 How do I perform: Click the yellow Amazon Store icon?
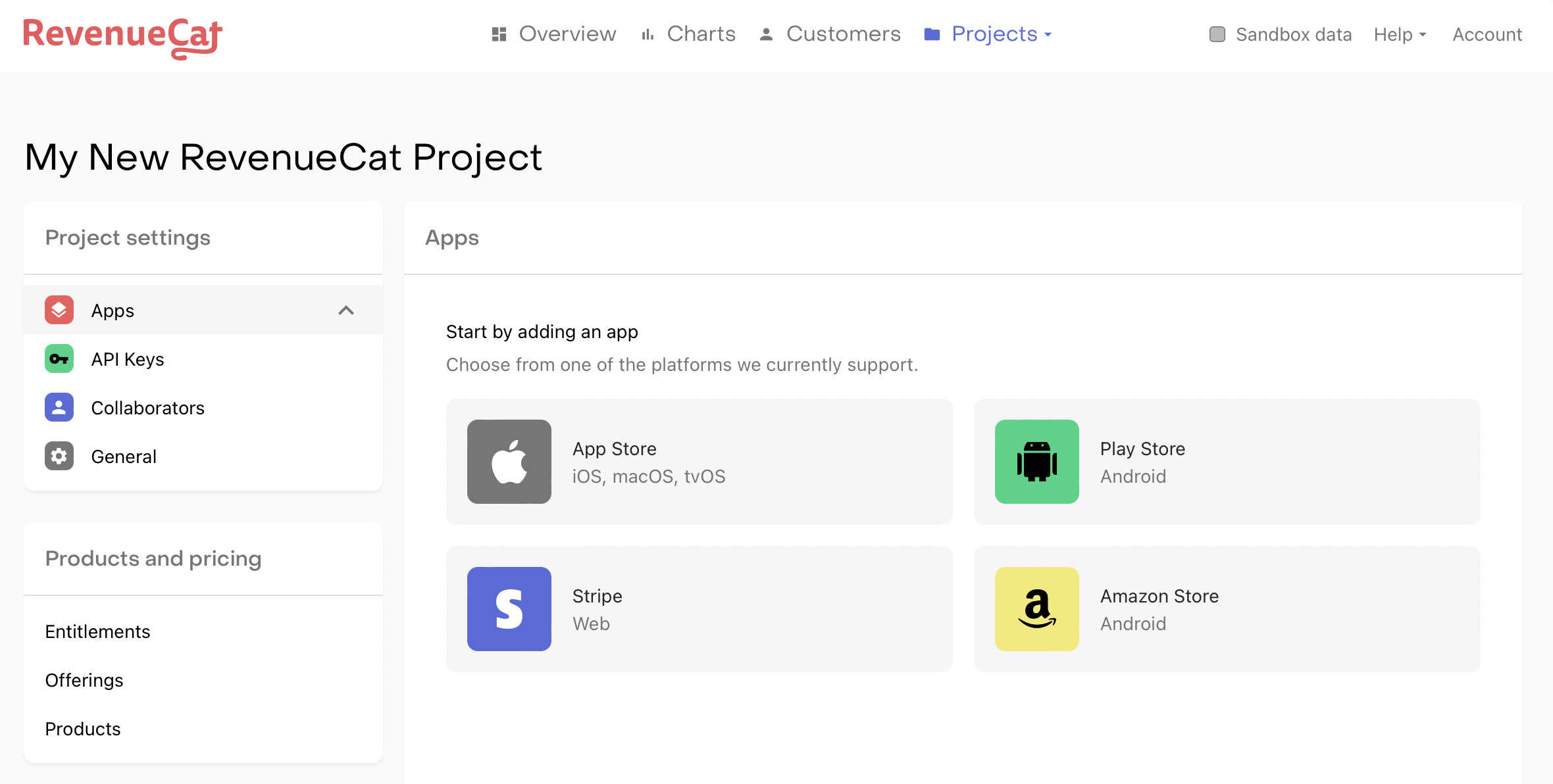(x=1036, y=609)
